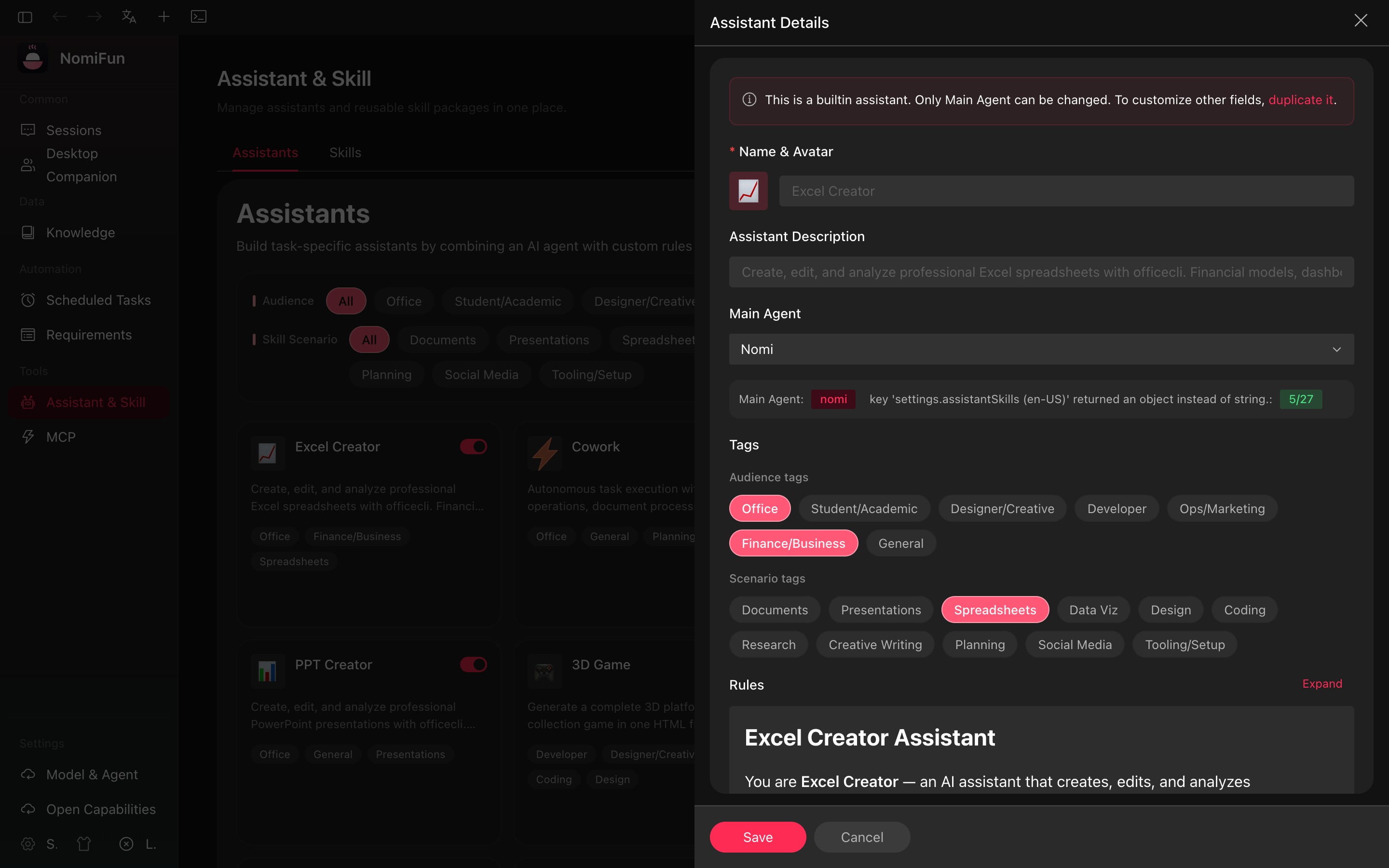The image size is (1389, 868).
Task: Click the NomiFun logo avatar
Action: [33, 58]
